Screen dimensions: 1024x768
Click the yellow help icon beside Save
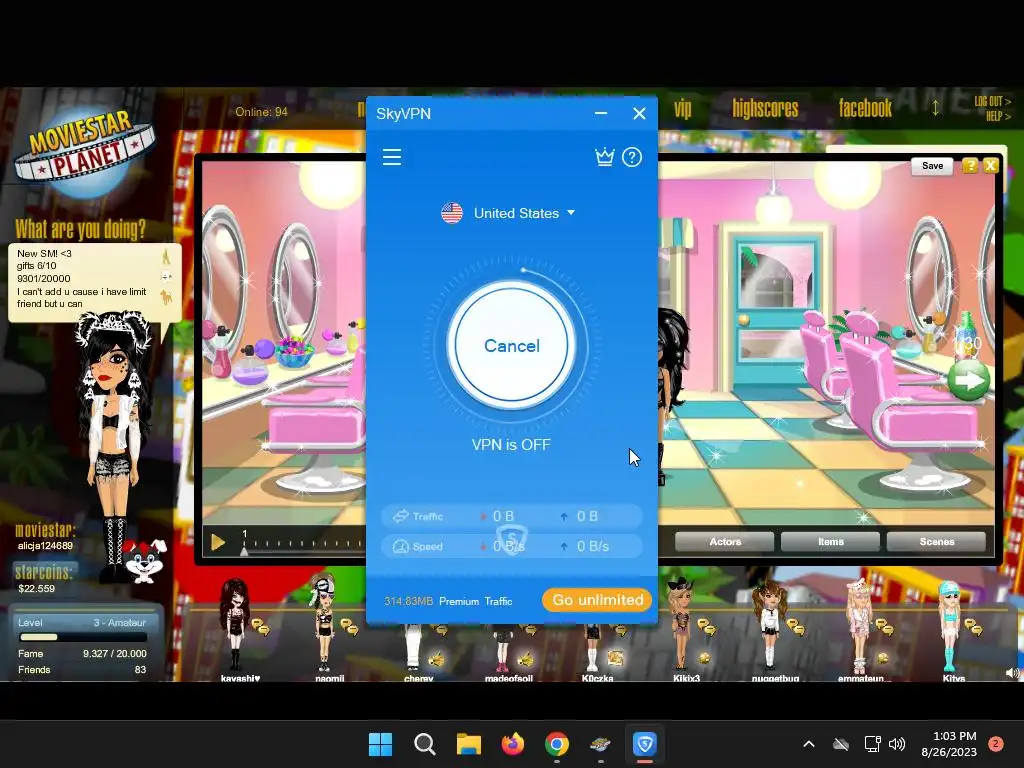(970, 166)
